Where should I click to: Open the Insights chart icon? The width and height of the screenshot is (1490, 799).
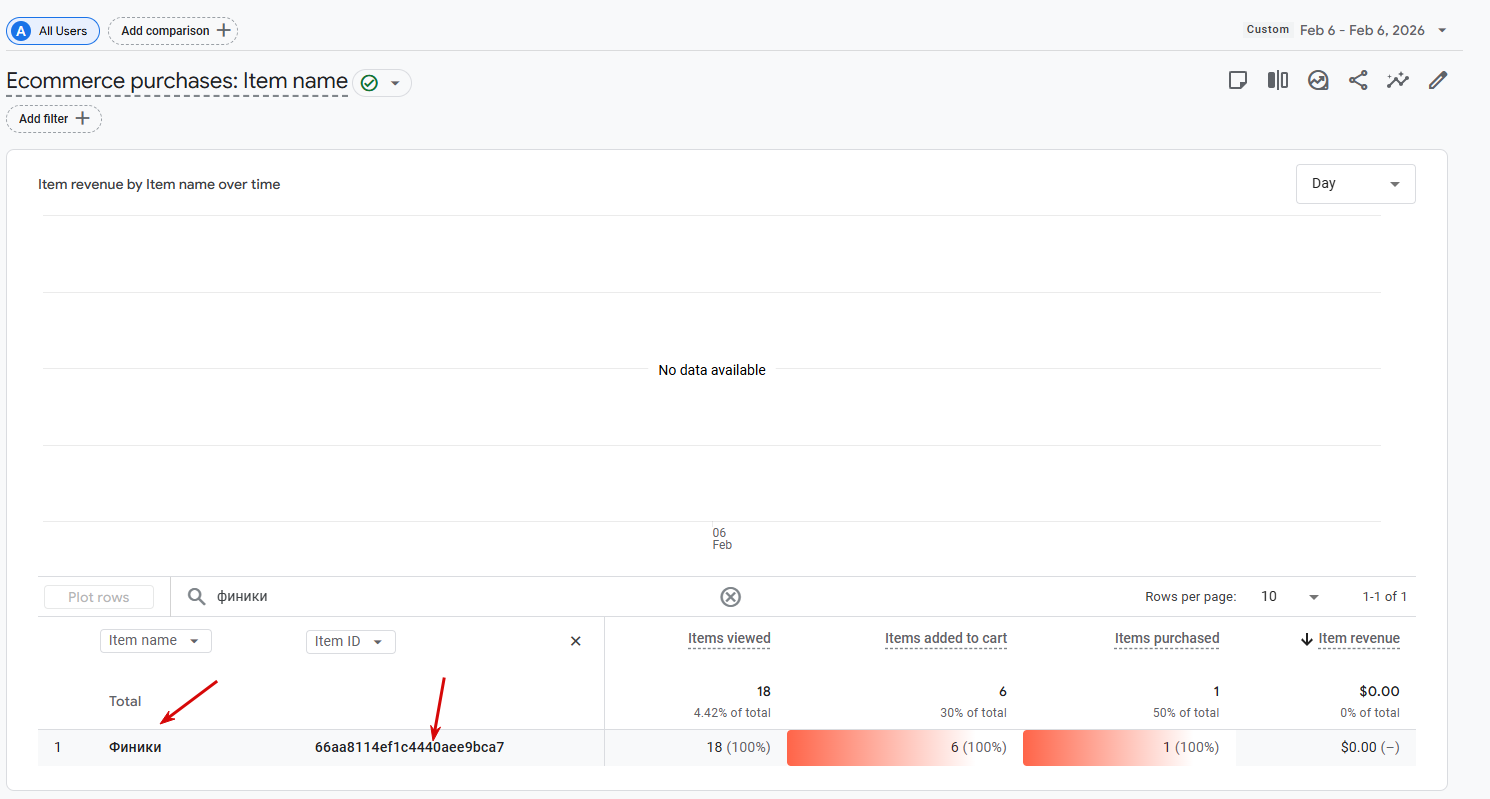point(1318,81)
